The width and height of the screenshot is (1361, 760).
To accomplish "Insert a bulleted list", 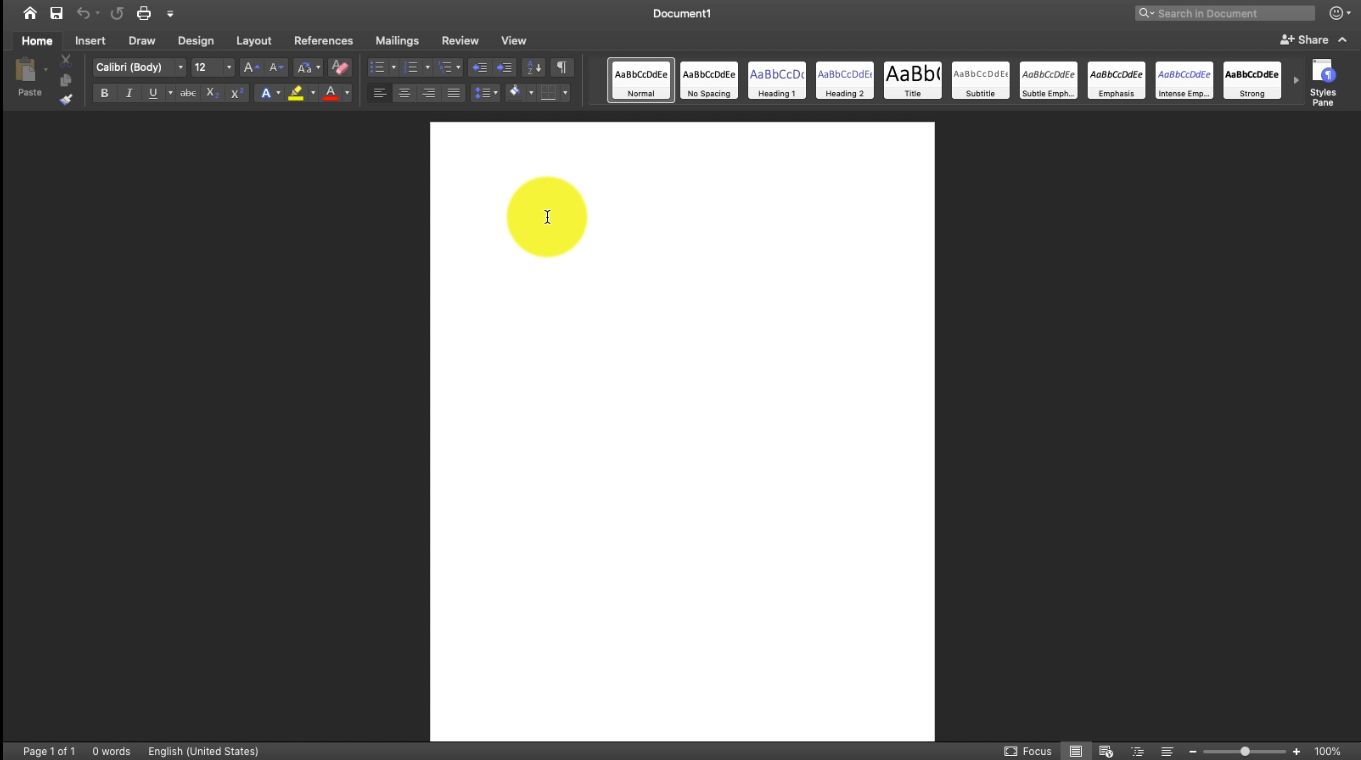I will (377, 67).
